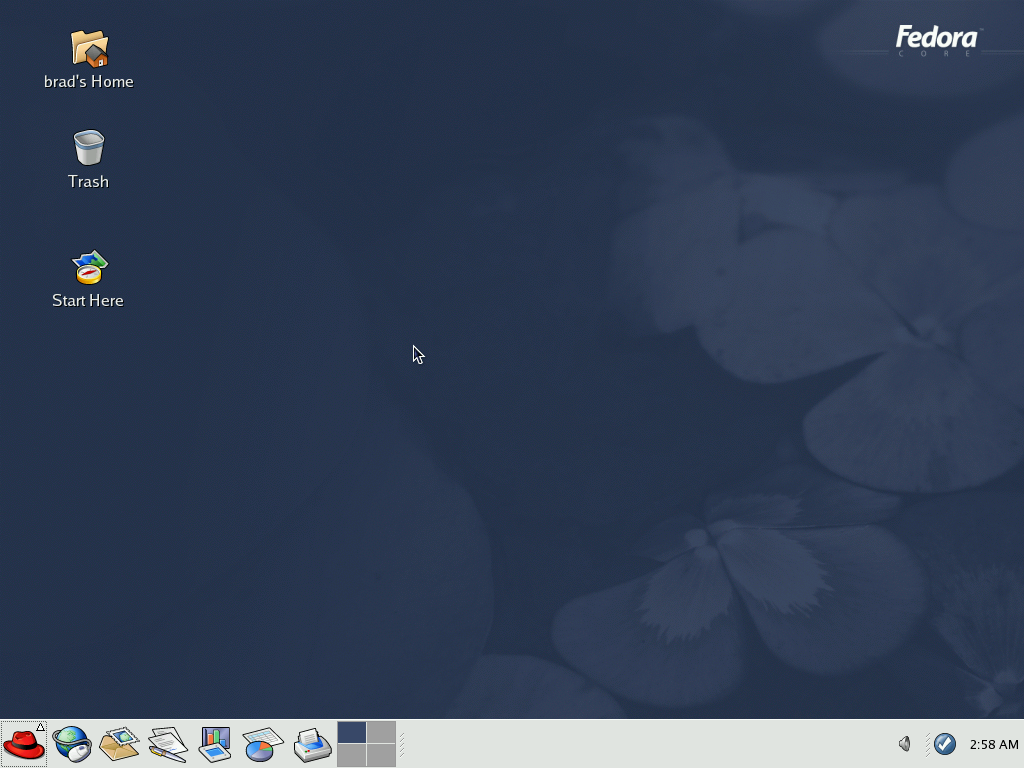Switch to the bottom-right workspace

click(x=381, y=756)
